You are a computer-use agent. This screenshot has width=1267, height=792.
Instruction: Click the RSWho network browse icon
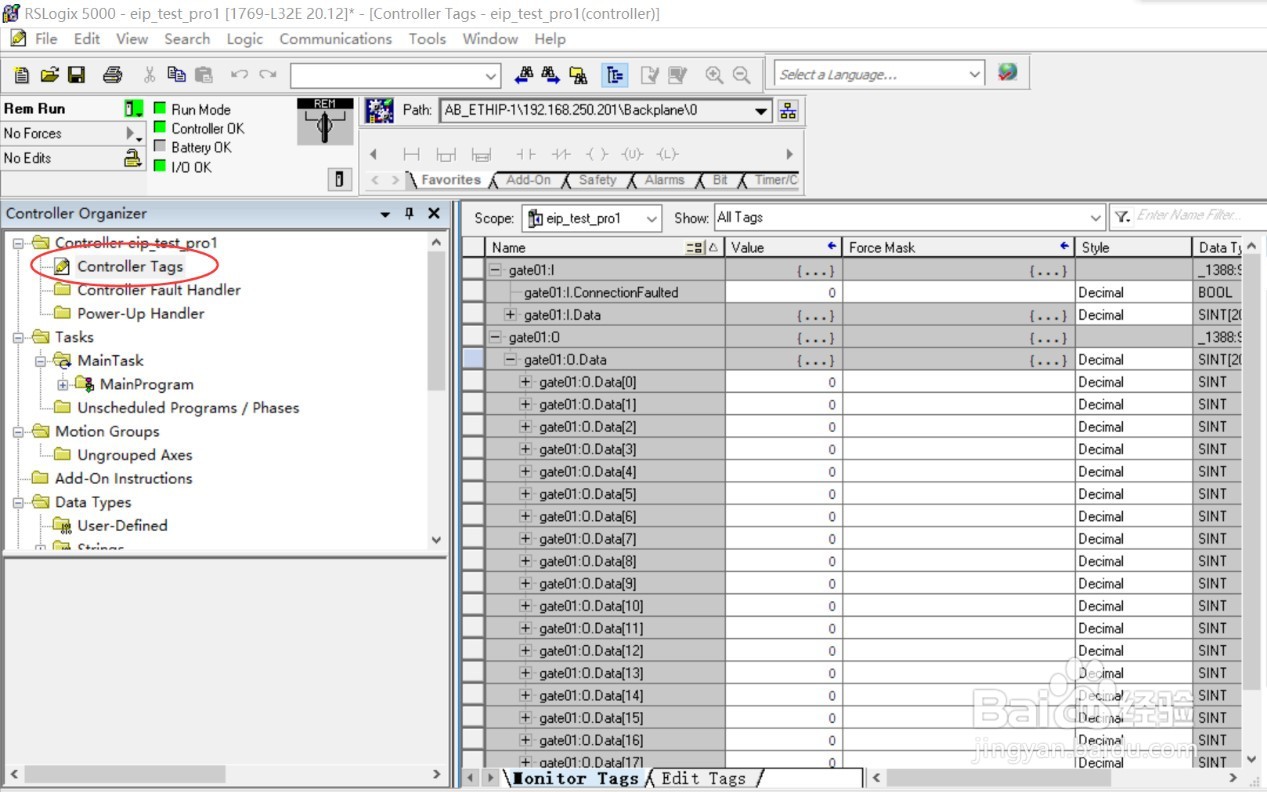coord(788,111)
